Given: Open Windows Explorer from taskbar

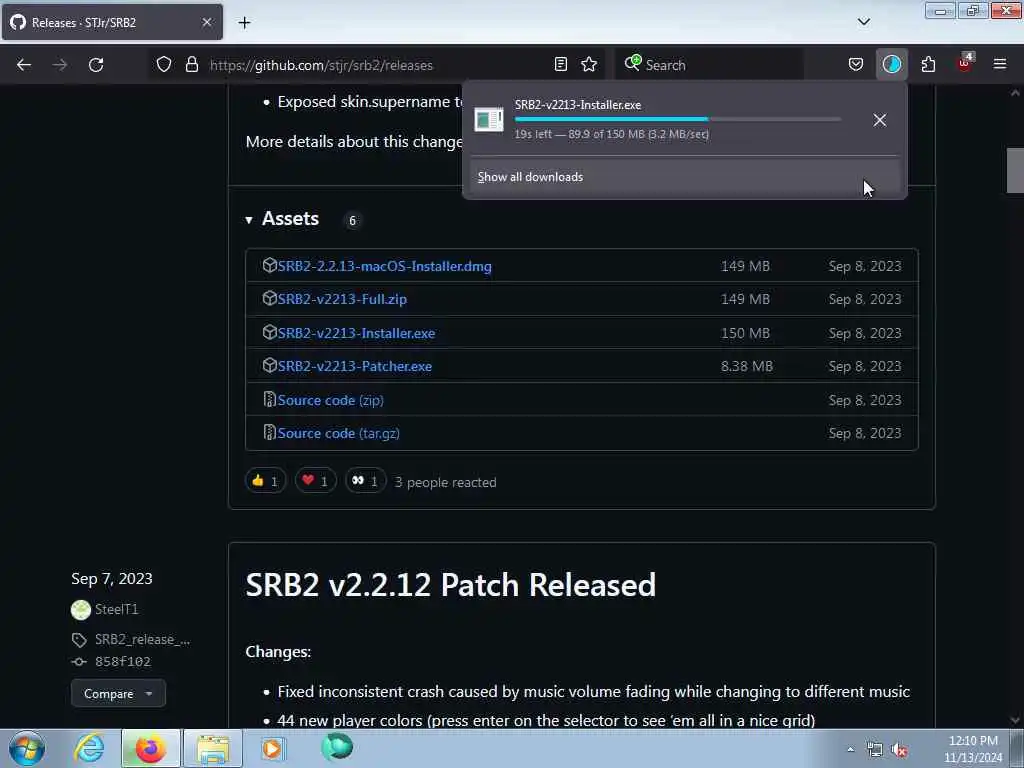Looking at the screenshot, I should pyautogui.click(x=213, y=748).
